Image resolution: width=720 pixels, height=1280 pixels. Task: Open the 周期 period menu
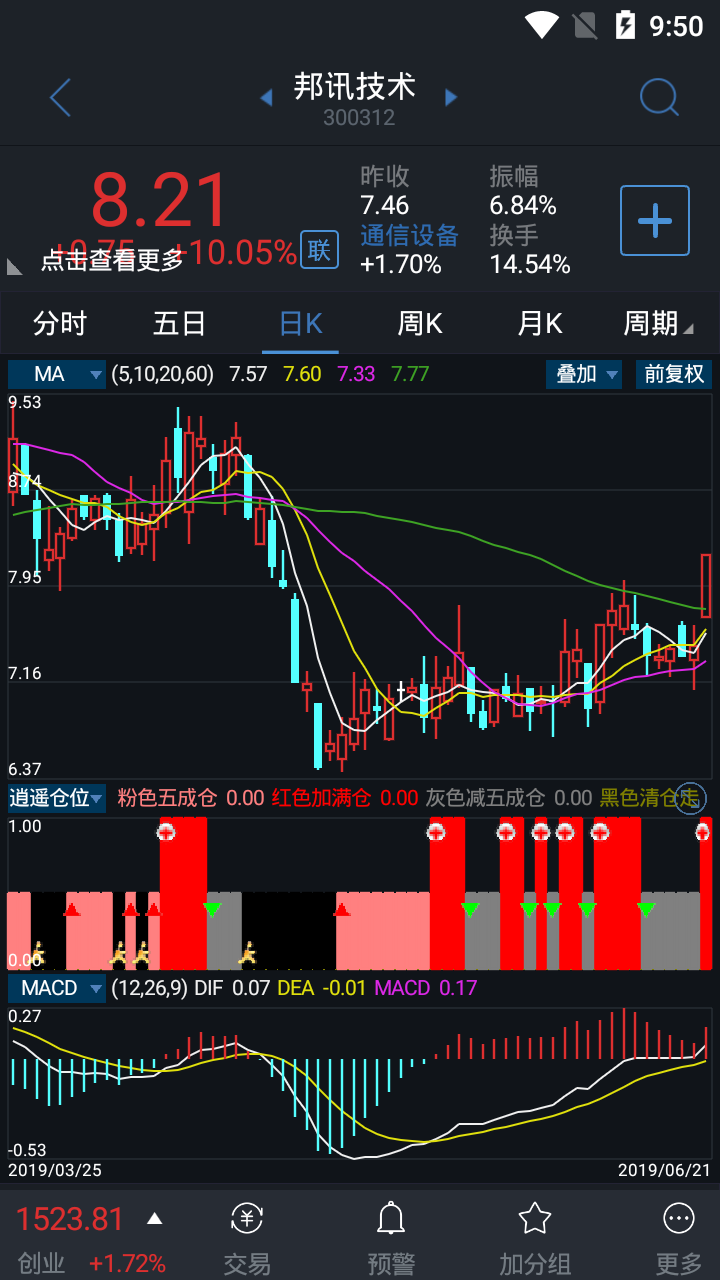657,323
